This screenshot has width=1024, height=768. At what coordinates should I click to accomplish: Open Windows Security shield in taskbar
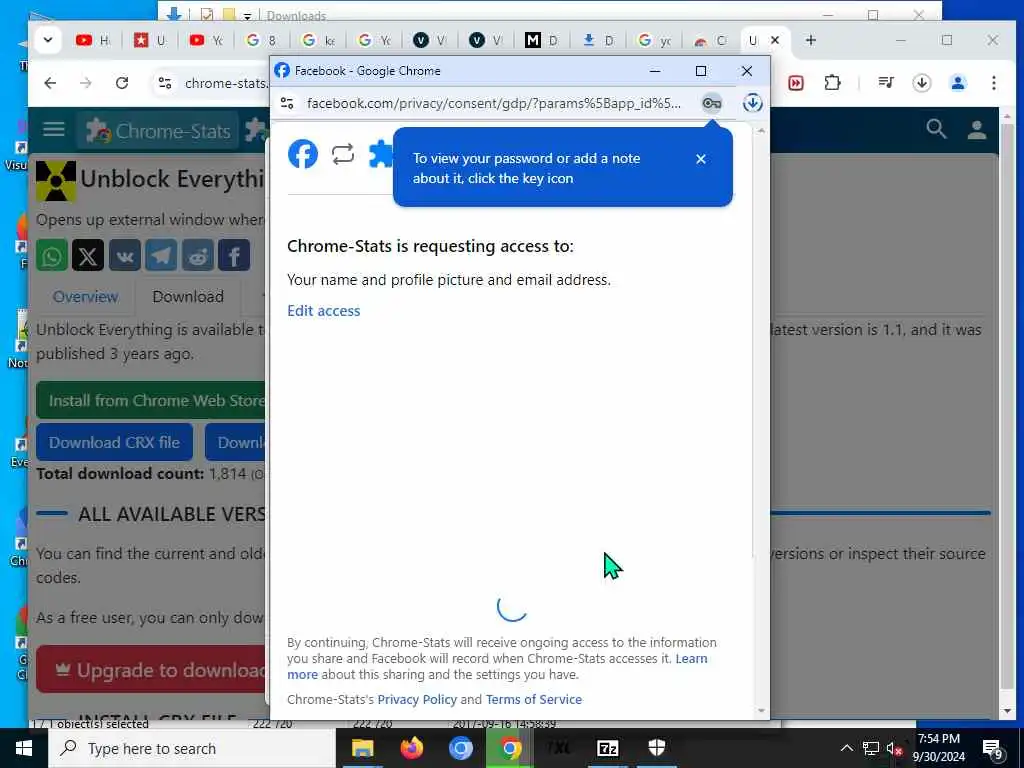pos(656,748)
